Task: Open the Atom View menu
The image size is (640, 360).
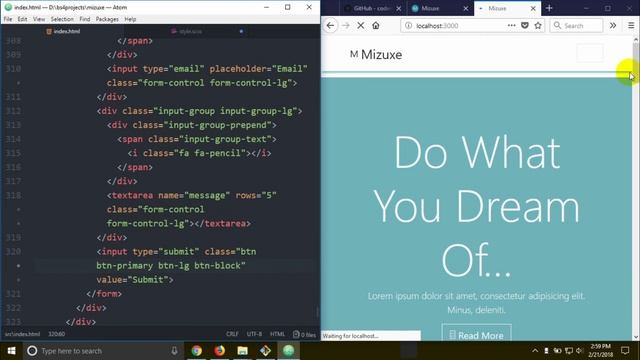Action: tap(39, 19)
